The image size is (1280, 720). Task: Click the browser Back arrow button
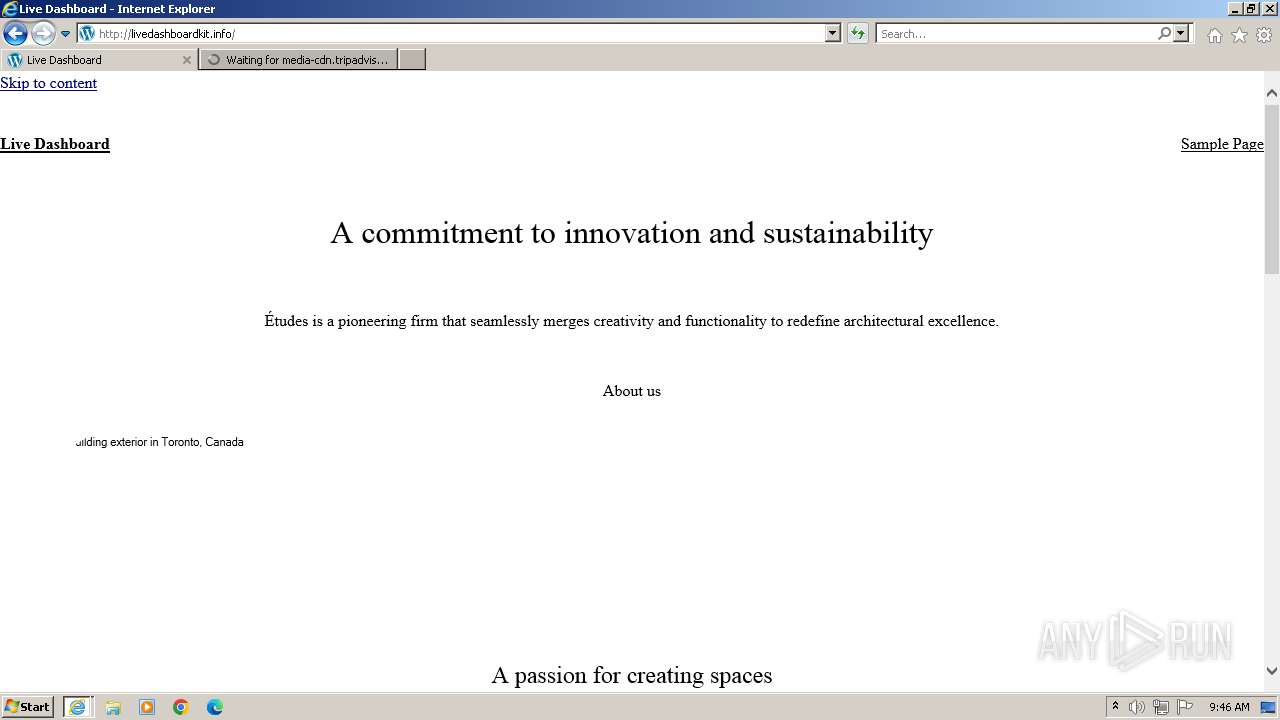pyautogui.click(x=15, y=34)
